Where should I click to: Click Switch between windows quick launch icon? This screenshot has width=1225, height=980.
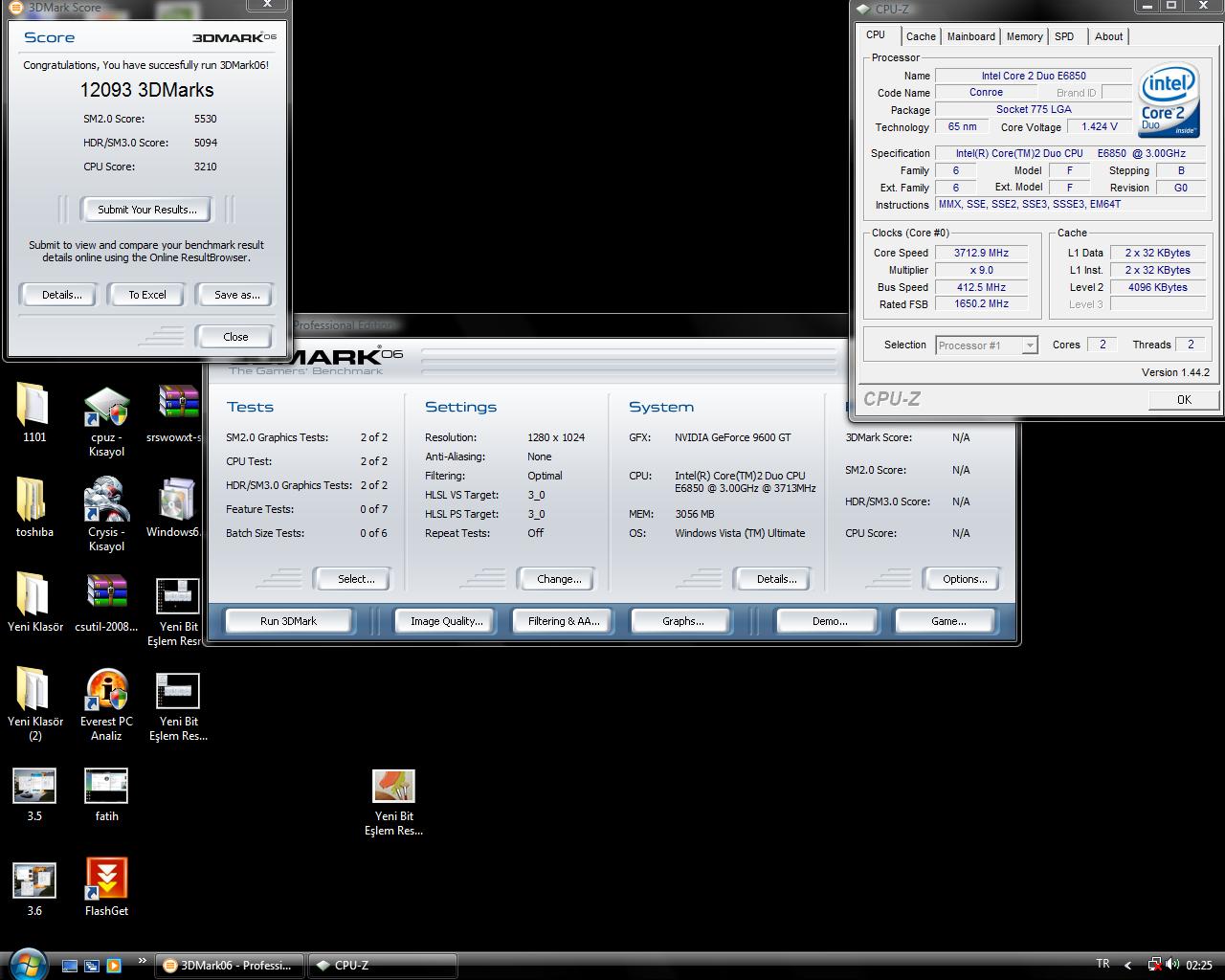pos(92,966)
